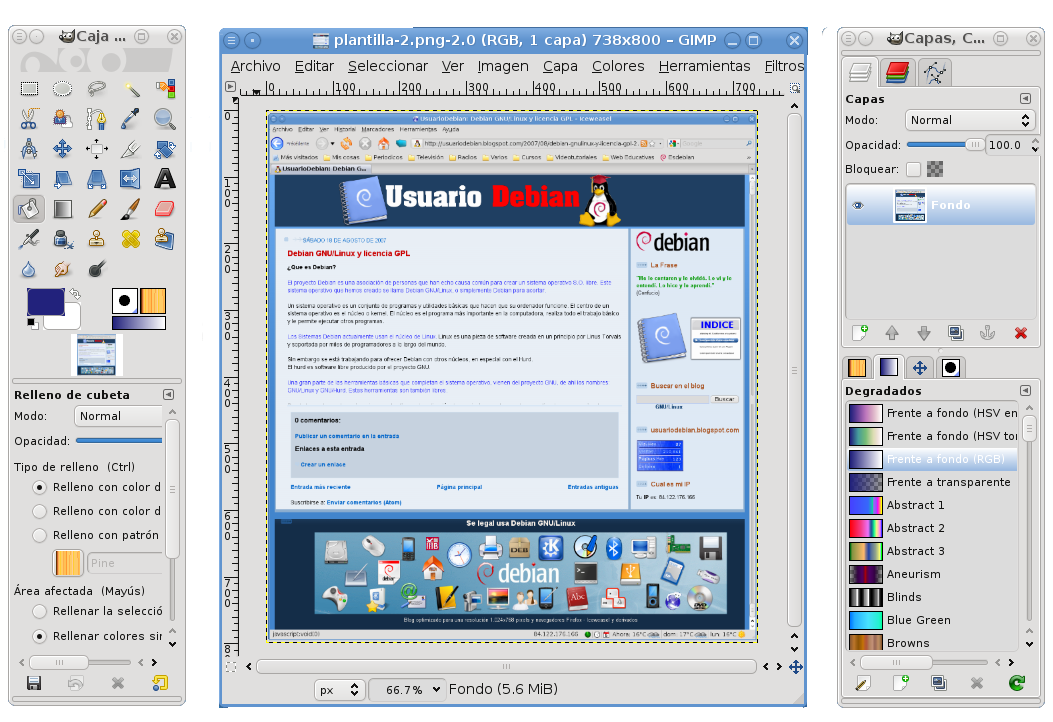Raise the layer with the up arrow button
The width and height of the screenshot is (1053, 722).
(x=892, y=333)
